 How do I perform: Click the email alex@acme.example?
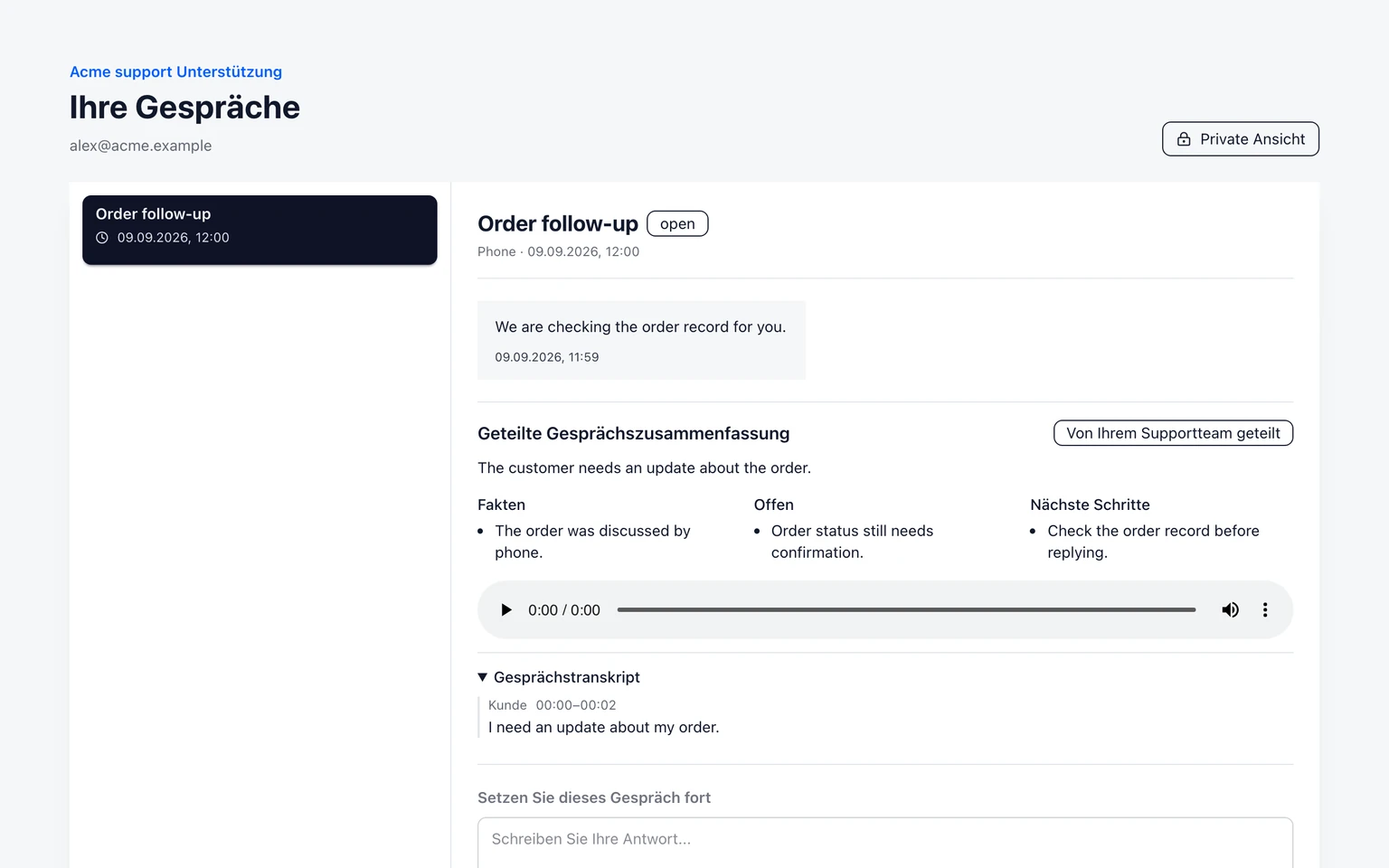coord(140,146)
